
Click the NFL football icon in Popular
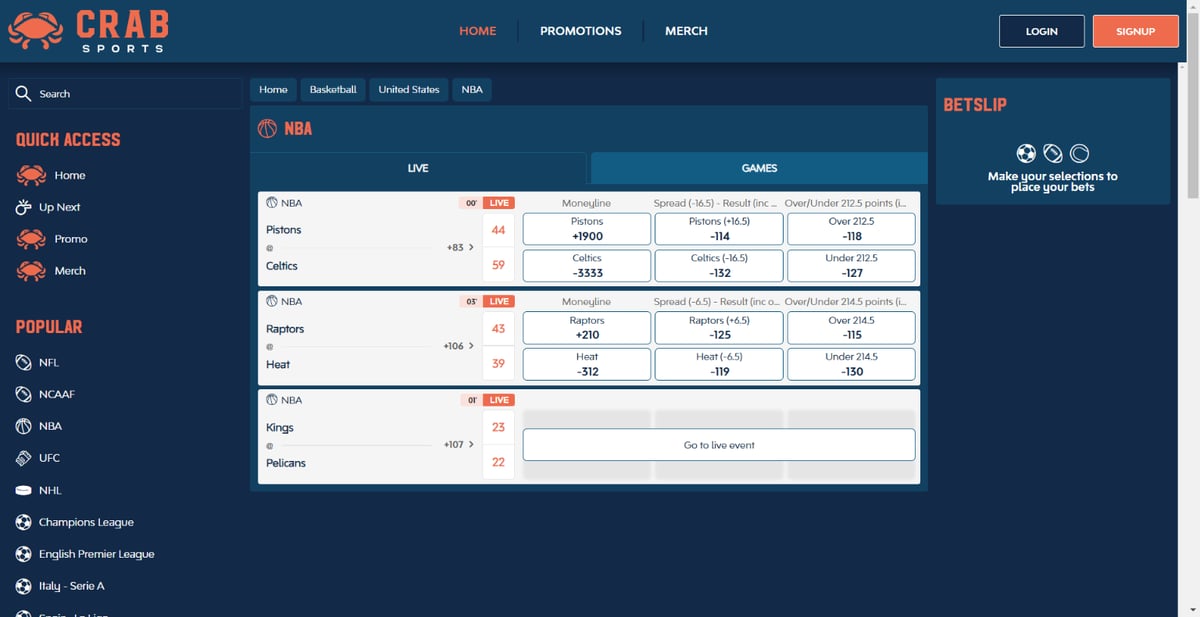(24, 363)
